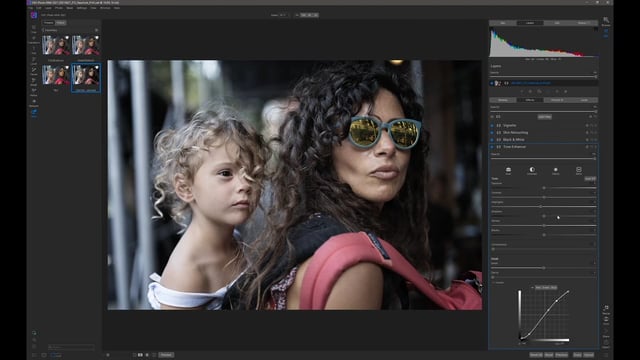Click the Cancel button

pyautogui.click(x=589, y=355)
